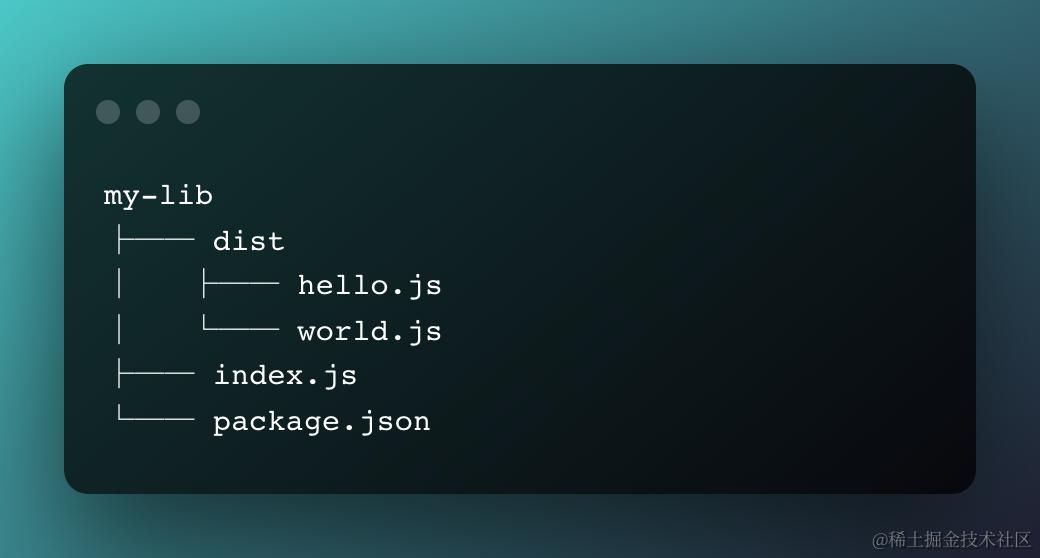Open world.js in the tree

[x=369, y=331]
